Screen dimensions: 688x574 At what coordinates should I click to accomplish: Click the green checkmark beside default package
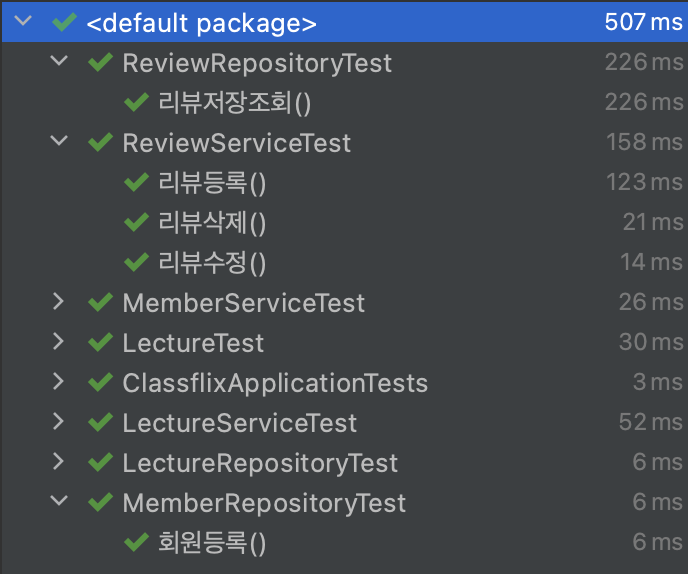(64, 22)
